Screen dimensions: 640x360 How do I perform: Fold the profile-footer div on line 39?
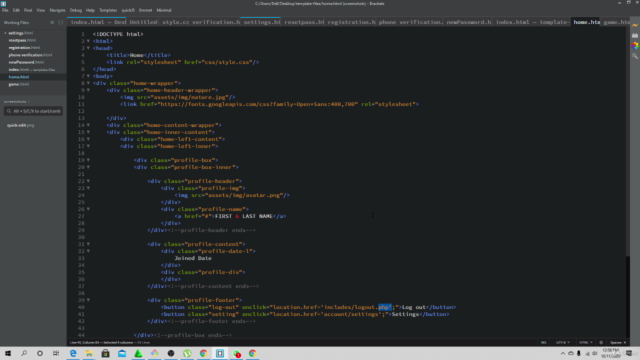(88, 300)
